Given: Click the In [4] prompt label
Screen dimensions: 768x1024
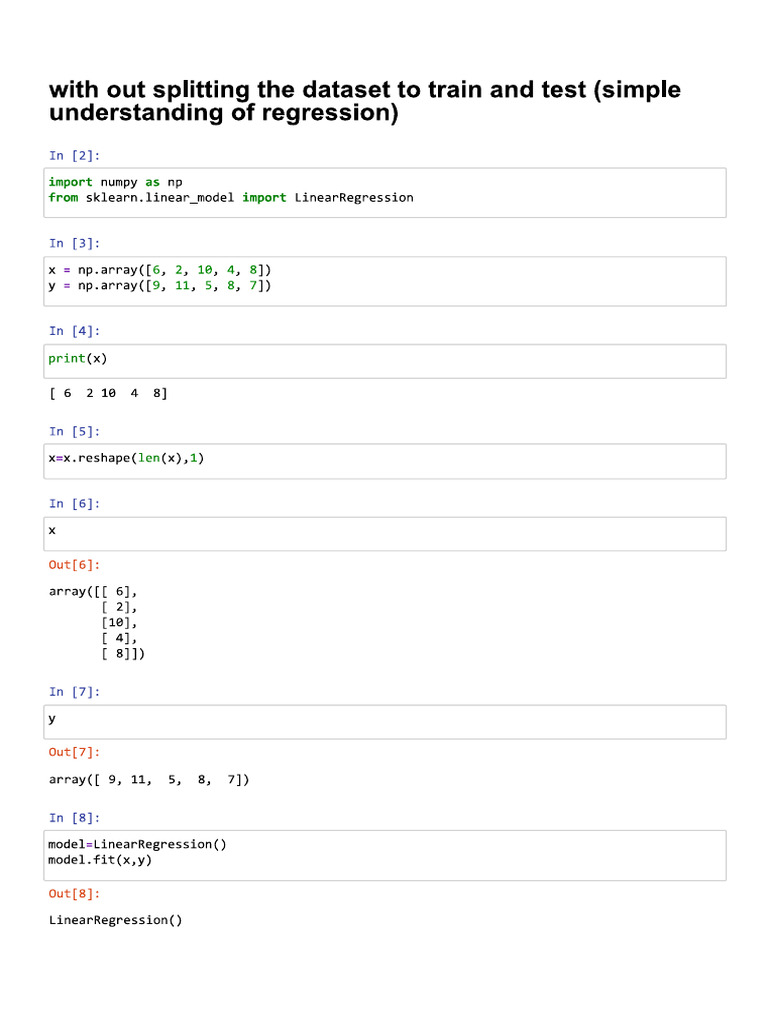Looking at the screenshot, I should (75, 331).
